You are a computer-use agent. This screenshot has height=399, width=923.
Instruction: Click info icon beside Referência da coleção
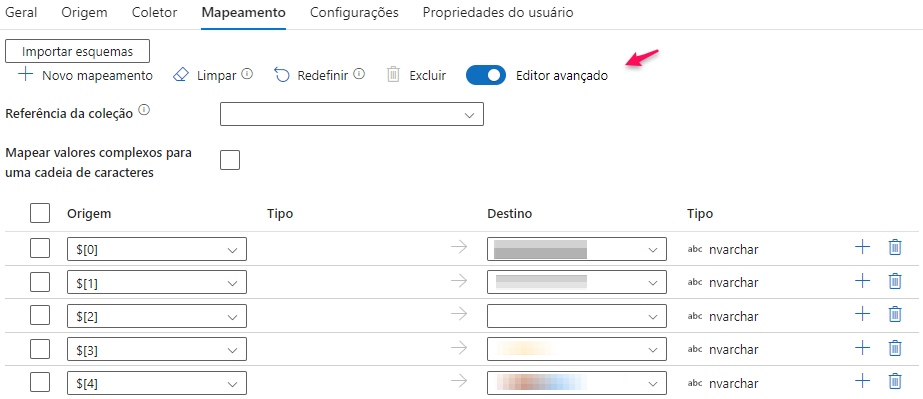(144, 110)
